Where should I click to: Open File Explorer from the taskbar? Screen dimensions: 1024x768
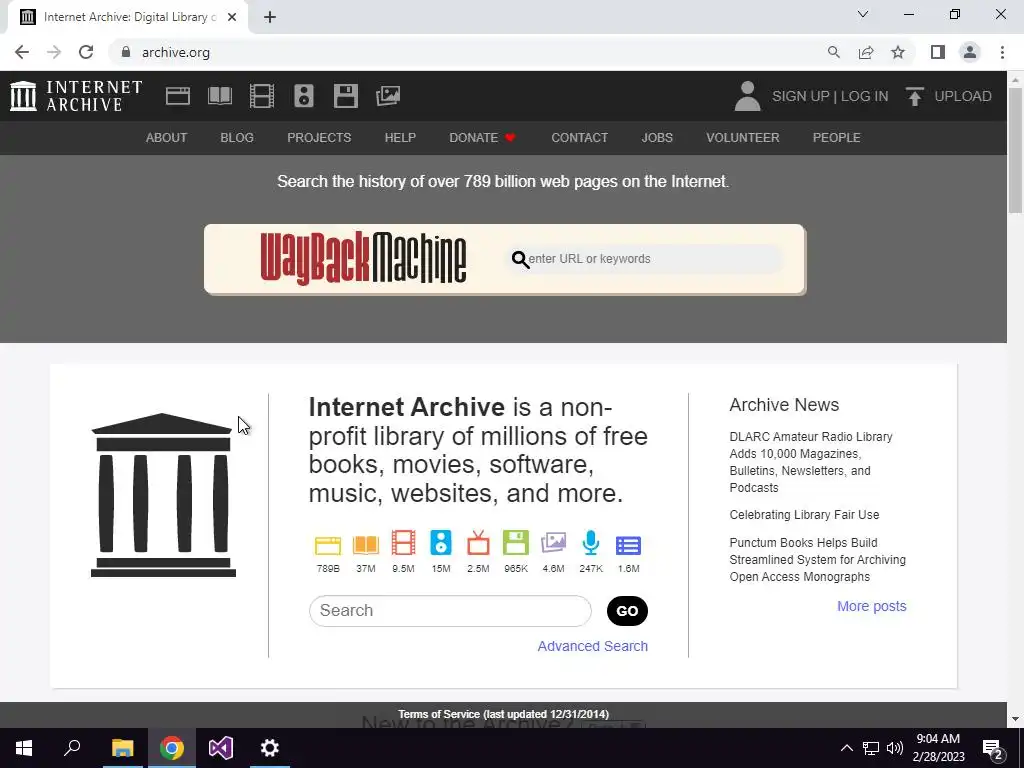[x=122, y=748]
